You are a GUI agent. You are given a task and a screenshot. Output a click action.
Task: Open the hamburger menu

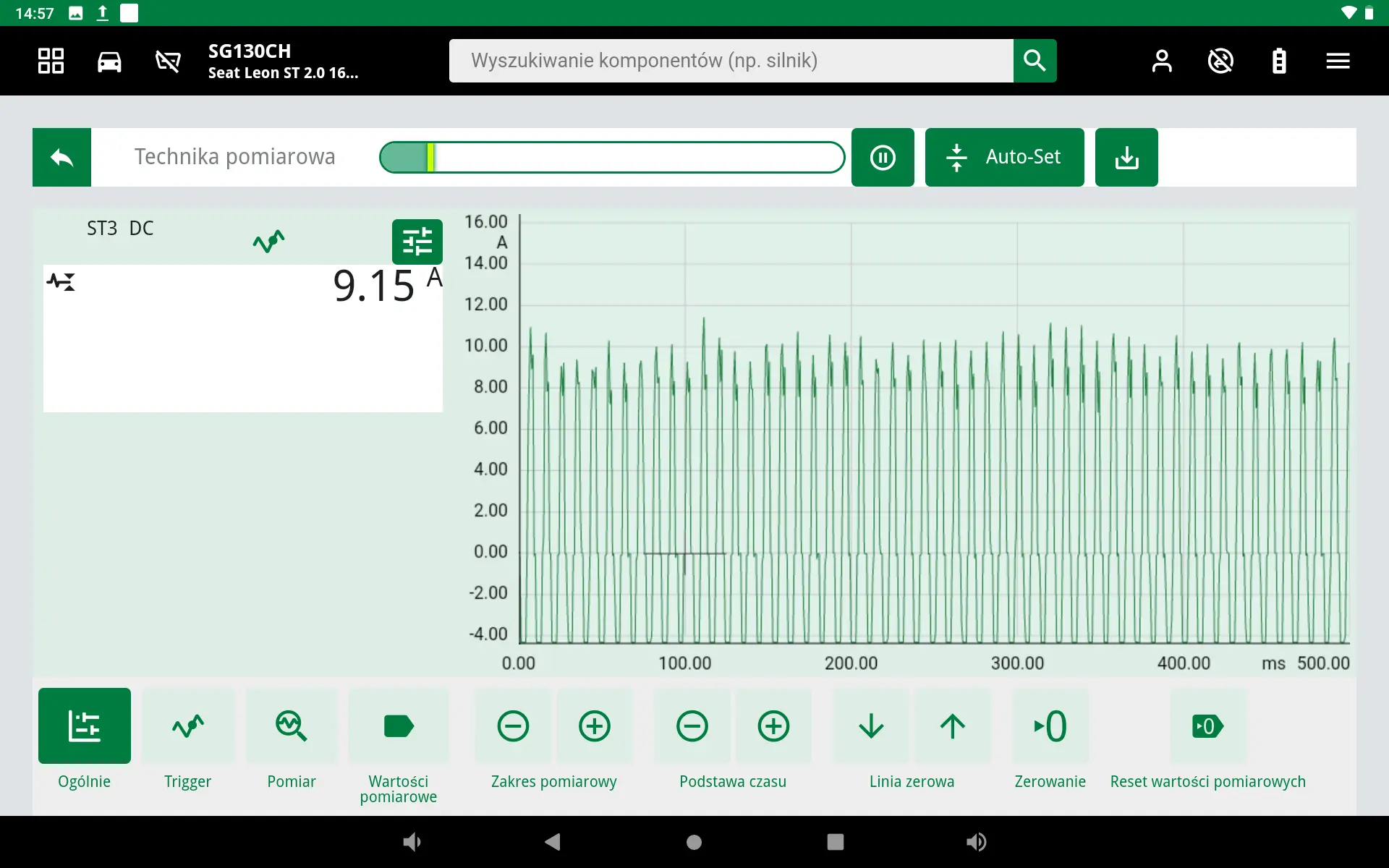click(1338, 61)
